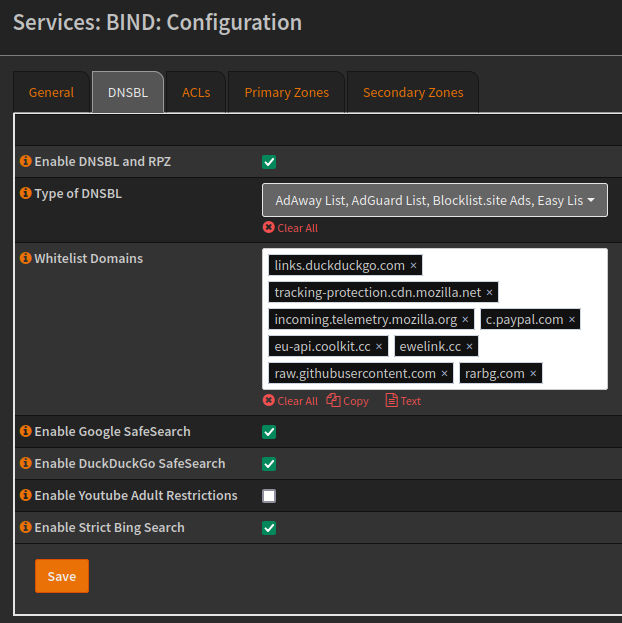Remove tracking-protection.cdn.mozilla.net tag

[x=489, y=292]
